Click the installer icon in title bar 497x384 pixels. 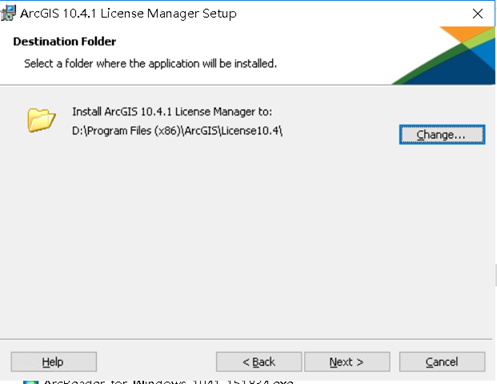(8, 13)
